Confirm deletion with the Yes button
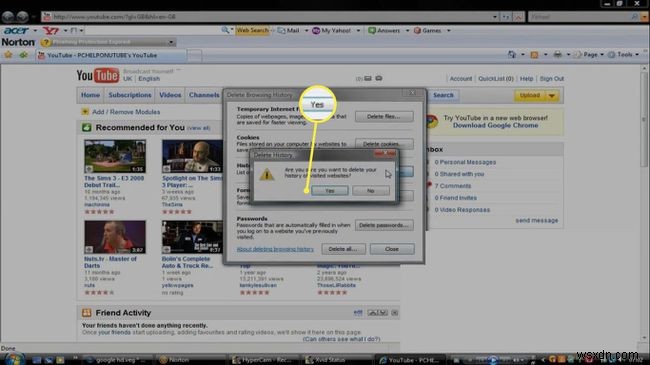This screenshot has height=365, width=650. [330, 191]
